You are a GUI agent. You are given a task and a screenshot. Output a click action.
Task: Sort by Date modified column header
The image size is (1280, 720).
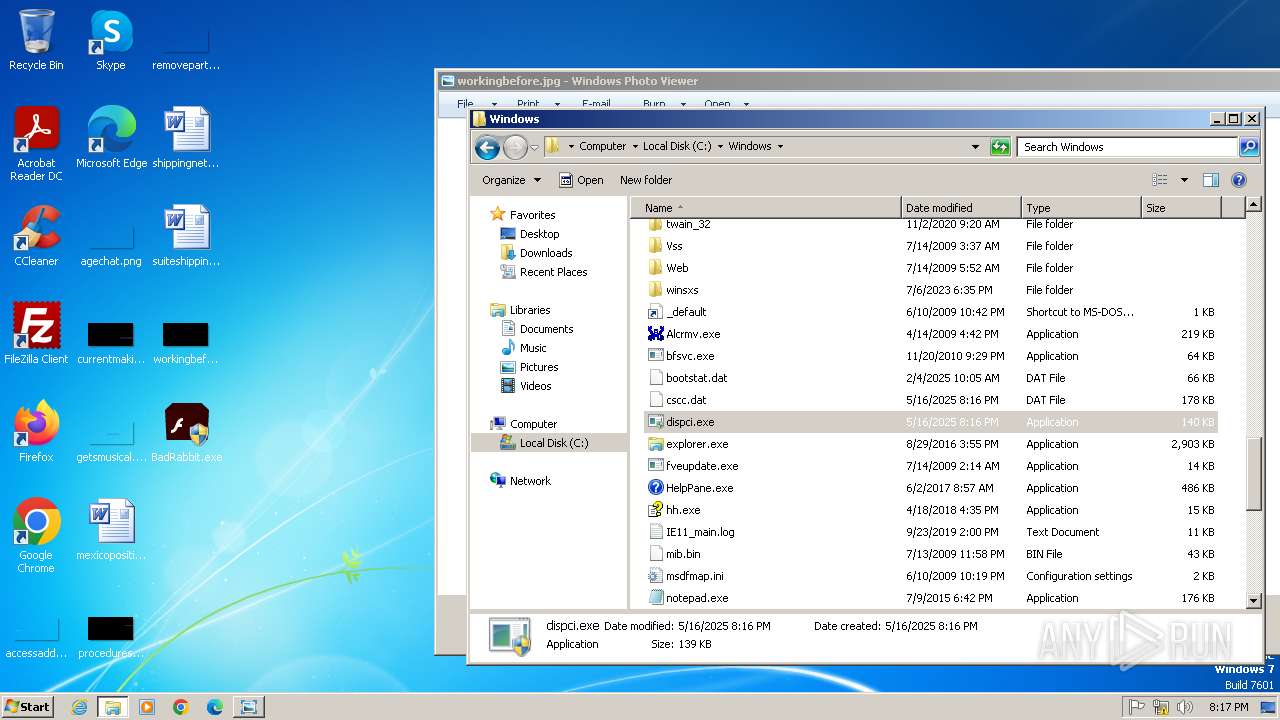point(961,208)
